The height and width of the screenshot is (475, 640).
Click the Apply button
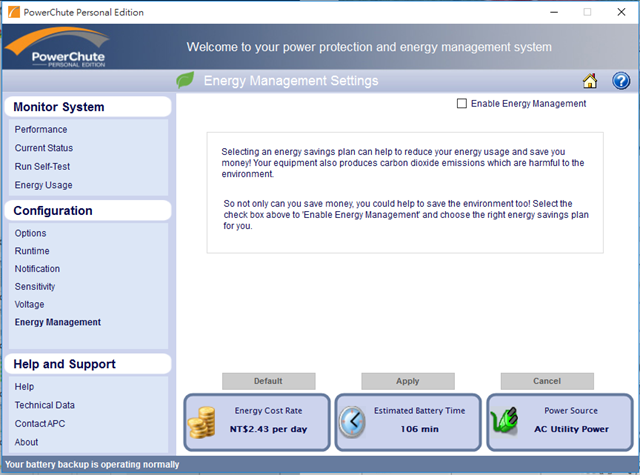tap(408, 381)
